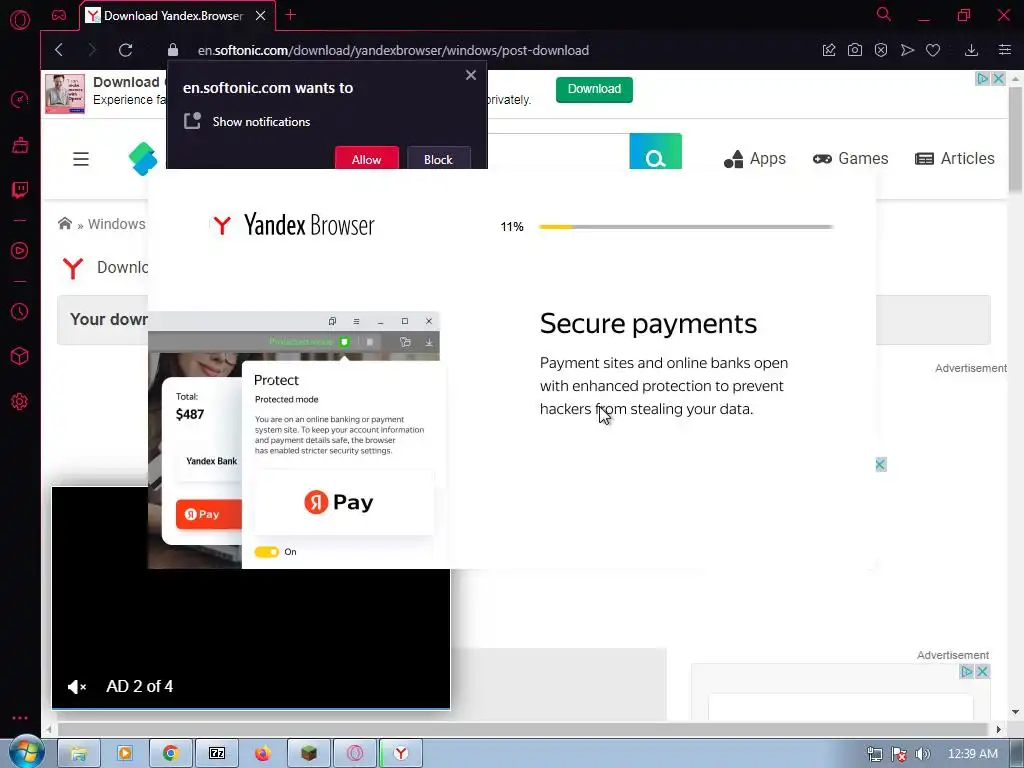The image size is (1024, 768).
Task: Open History clock sidebar icon
Action: pos(20,312)
